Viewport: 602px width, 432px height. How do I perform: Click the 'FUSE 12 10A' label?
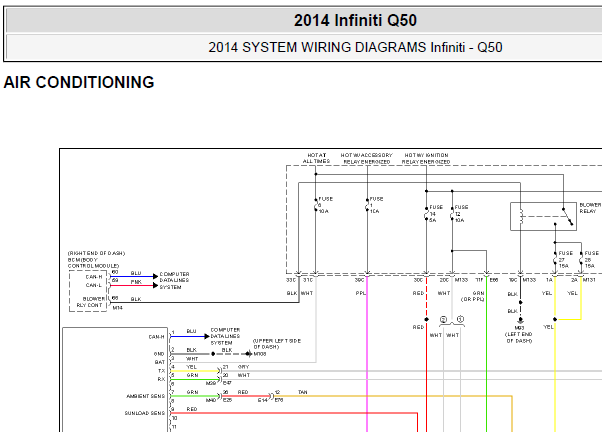tap(461, 214)
